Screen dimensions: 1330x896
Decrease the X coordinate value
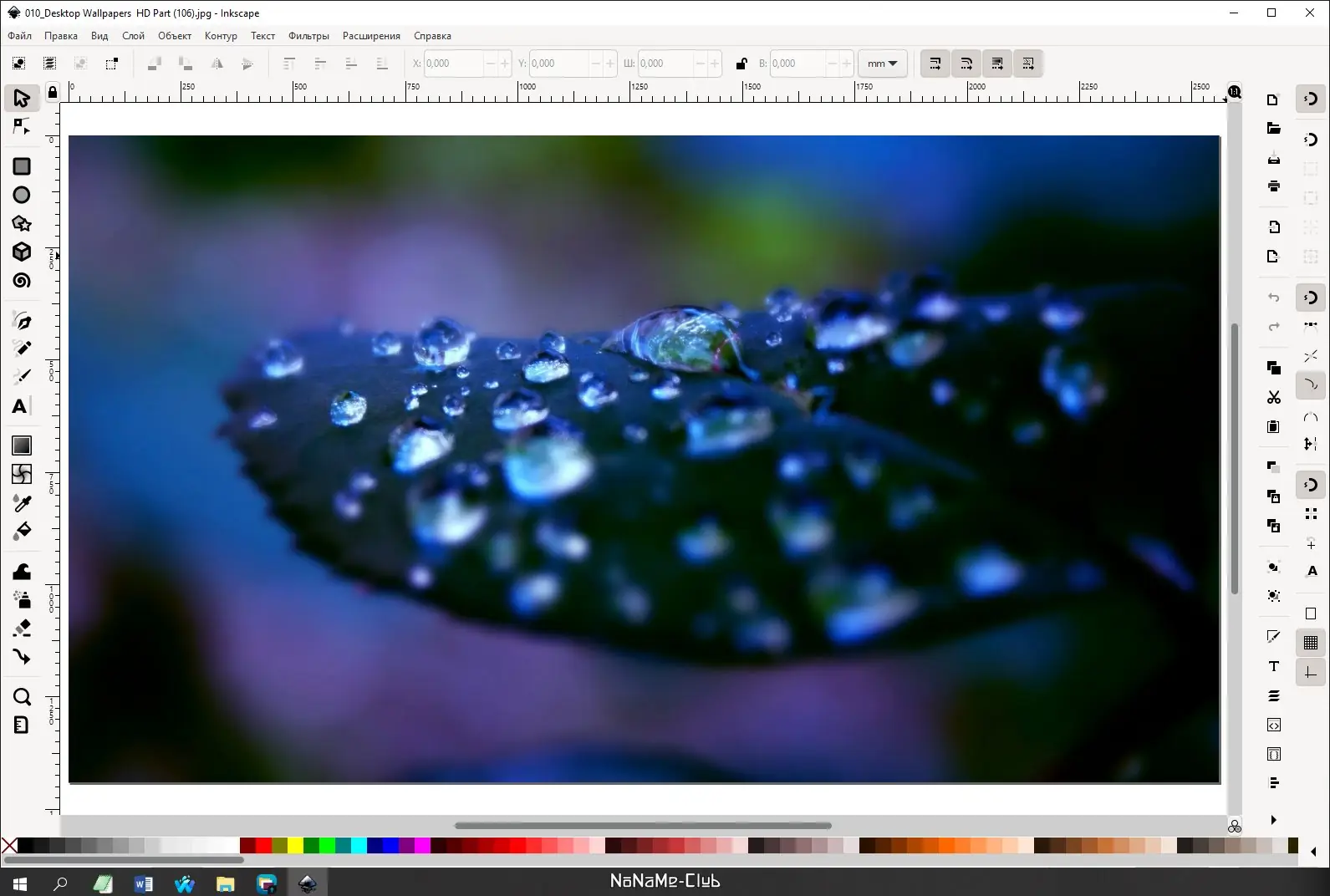click(491, 64)
